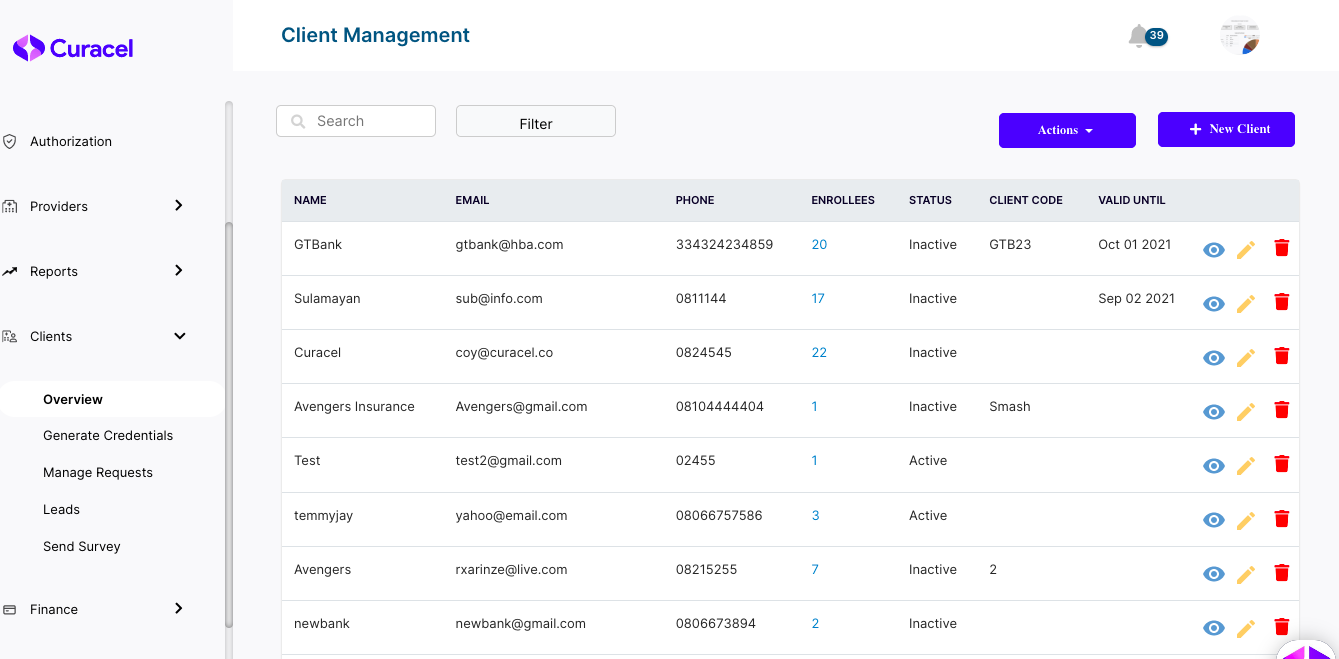Click the VALID UNTIL column header
This screenshot has height=659, width=1339.
coord(1132,200)
